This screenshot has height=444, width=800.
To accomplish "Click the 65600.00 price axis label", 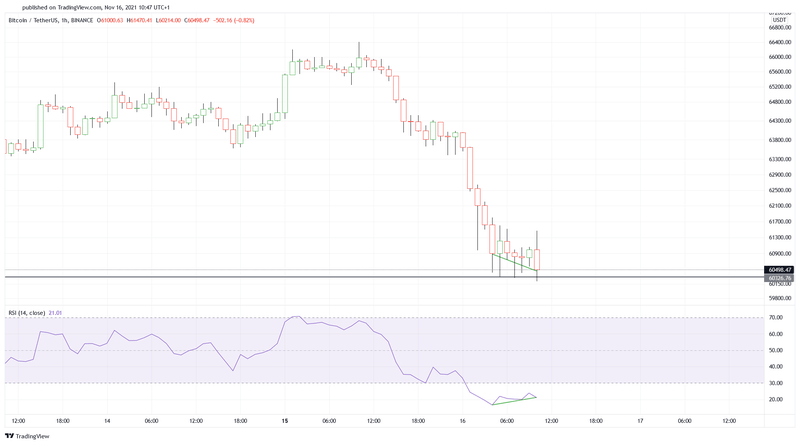I will pyautogui.click(x=780, y=72).
